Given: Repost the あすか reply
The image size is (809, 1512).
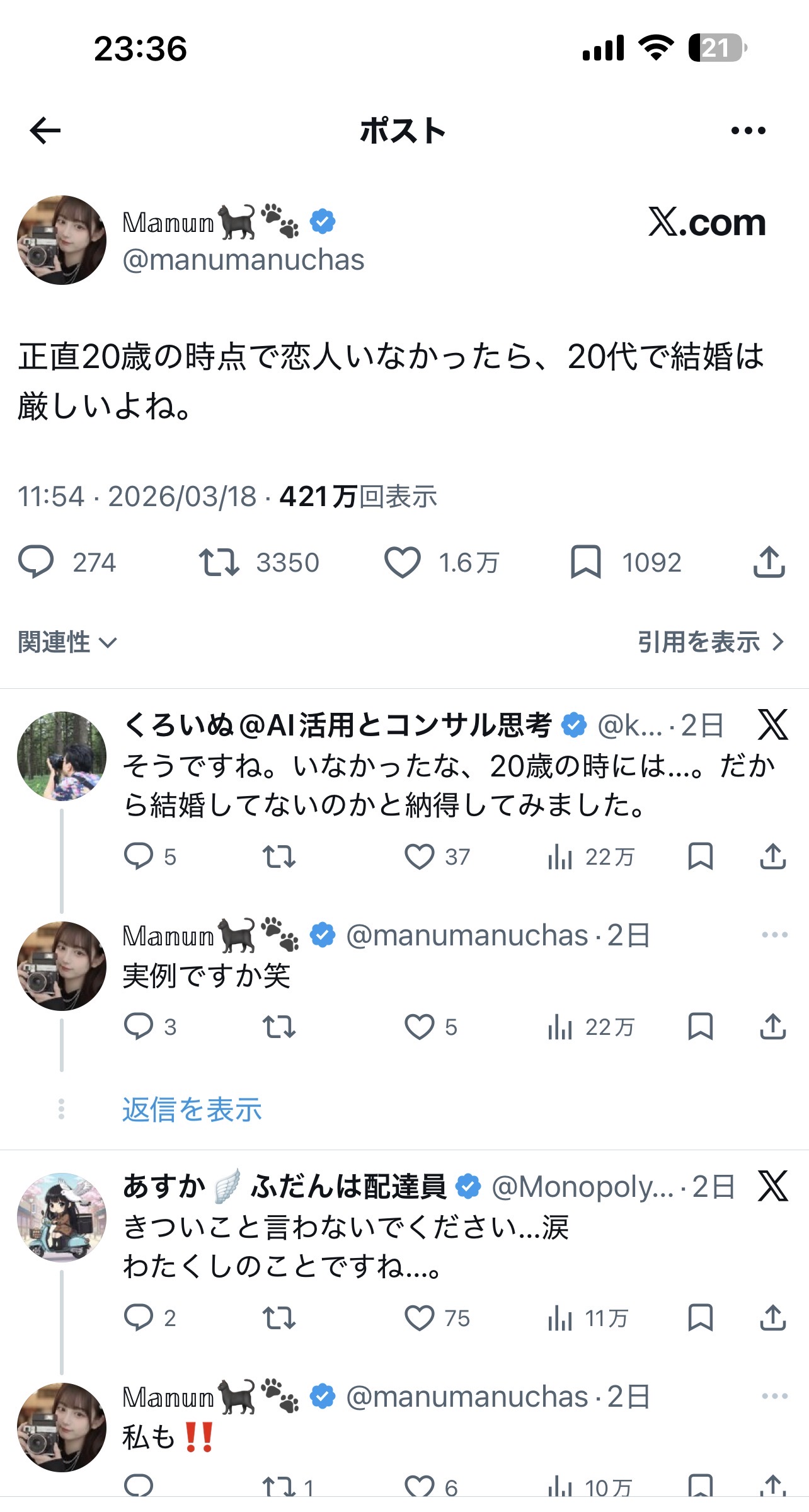Looking at the screenshot, I should [278, 1318].
